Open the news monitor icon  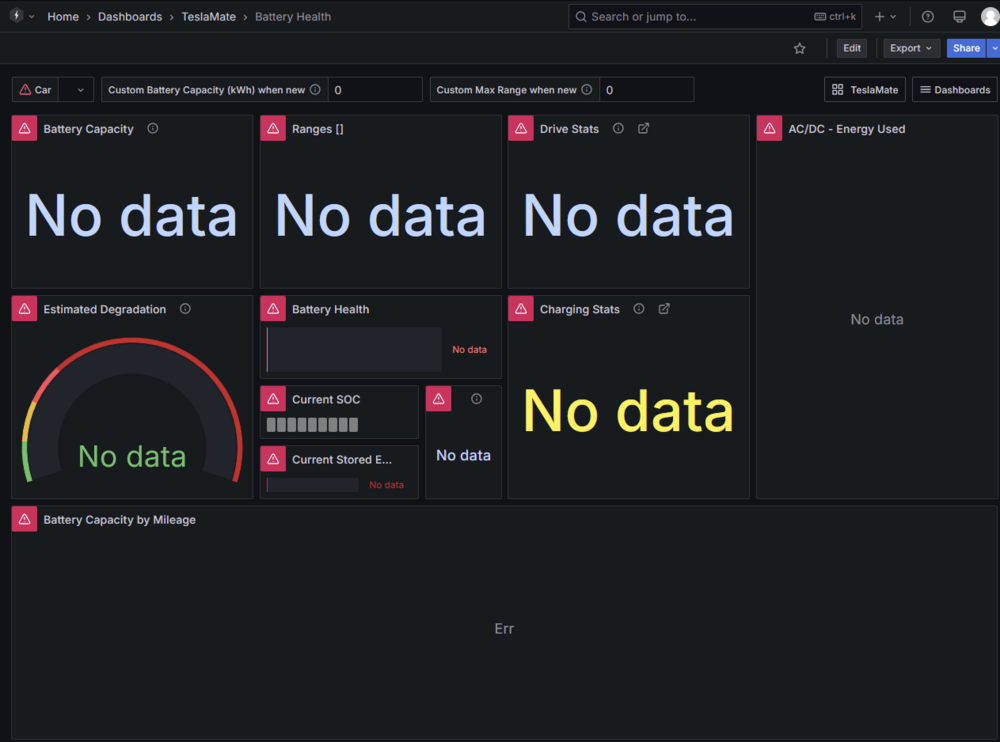click(959, 17)
